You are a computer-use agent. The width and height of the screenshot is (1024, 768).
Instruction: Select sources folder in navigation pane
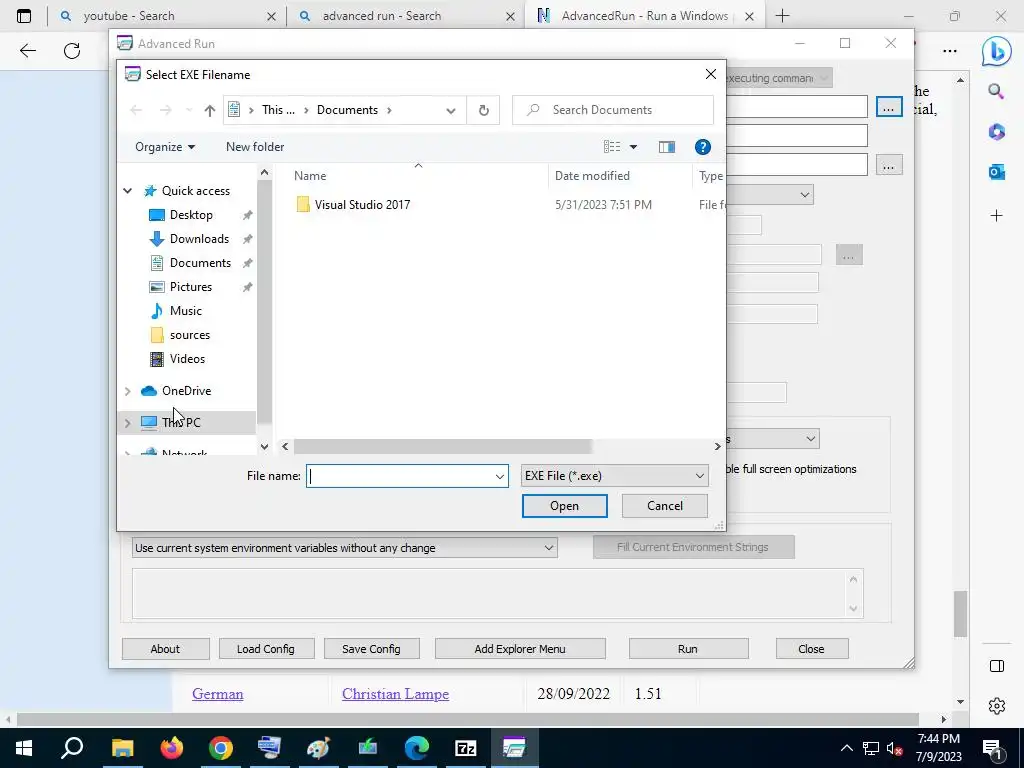(189, 335)
